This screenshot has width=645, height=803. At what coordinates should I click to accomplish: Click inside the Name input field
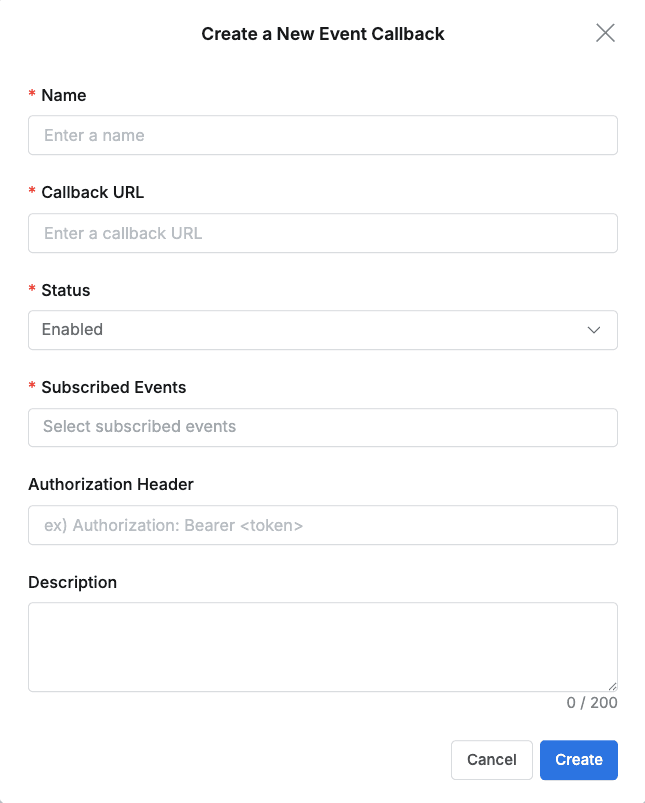(x=322, y=135)
